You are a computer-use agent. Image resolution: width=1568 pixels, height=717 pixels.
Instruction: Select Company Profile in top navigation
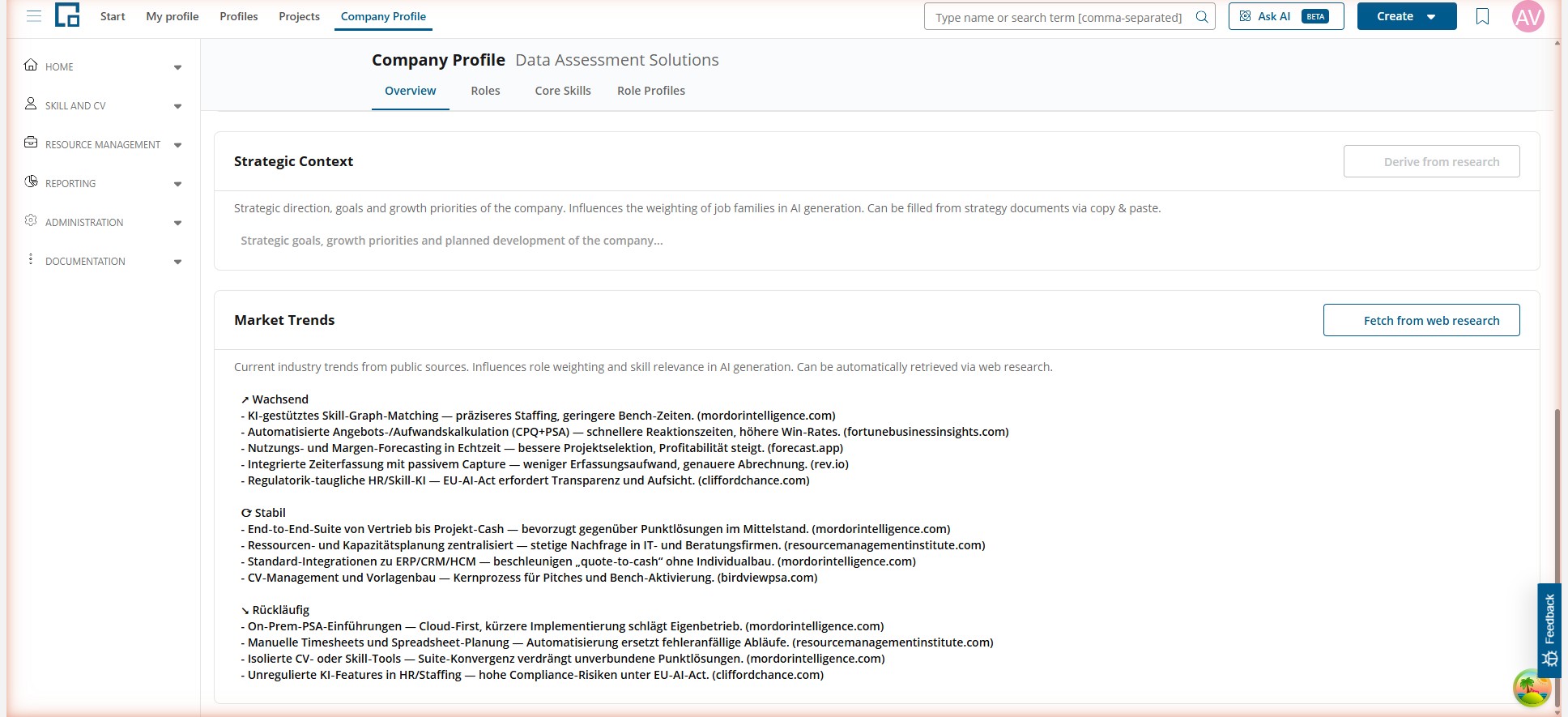383,16
